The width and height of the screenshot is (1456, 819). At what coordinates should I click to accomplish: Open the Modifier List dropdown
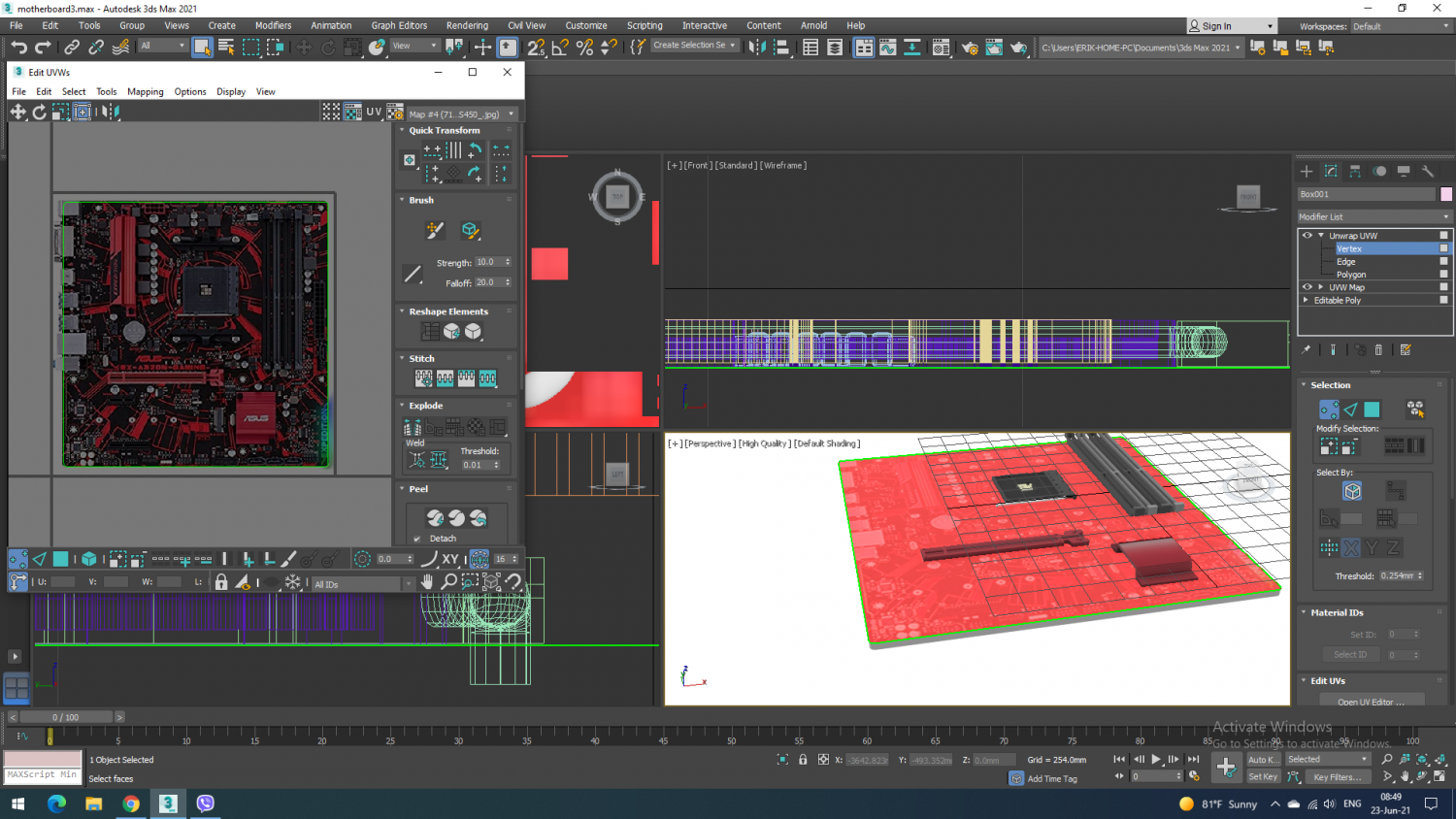coord(1374,217)
